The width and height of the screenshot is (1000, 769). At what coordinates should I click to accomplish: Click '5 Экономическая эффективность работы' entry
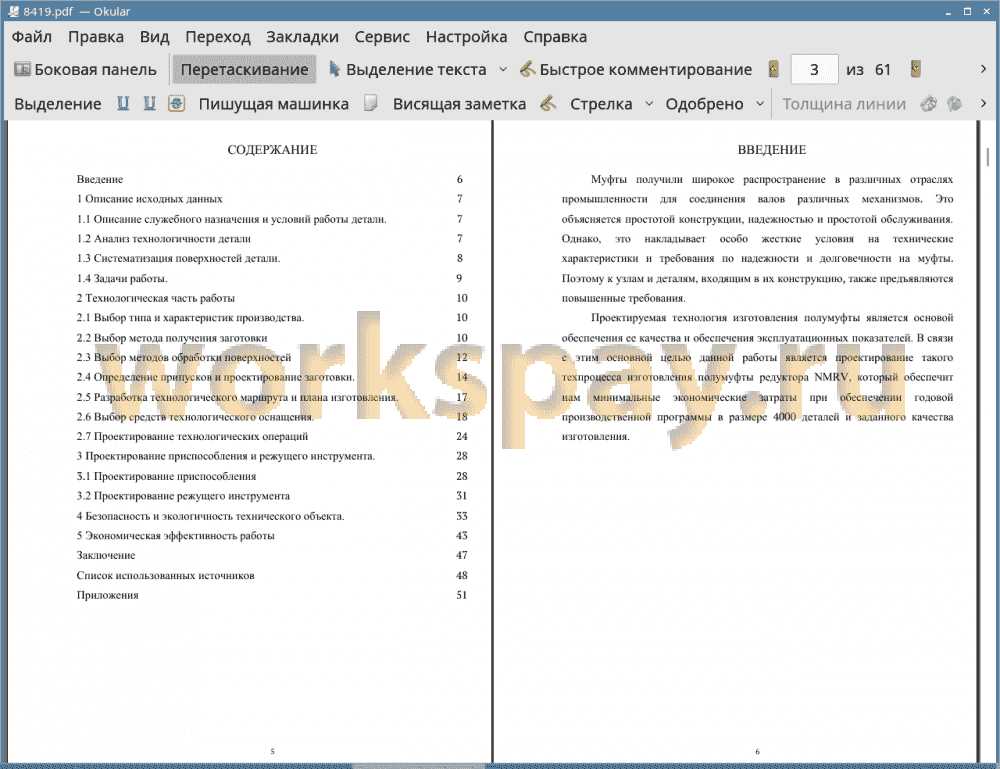175,536
